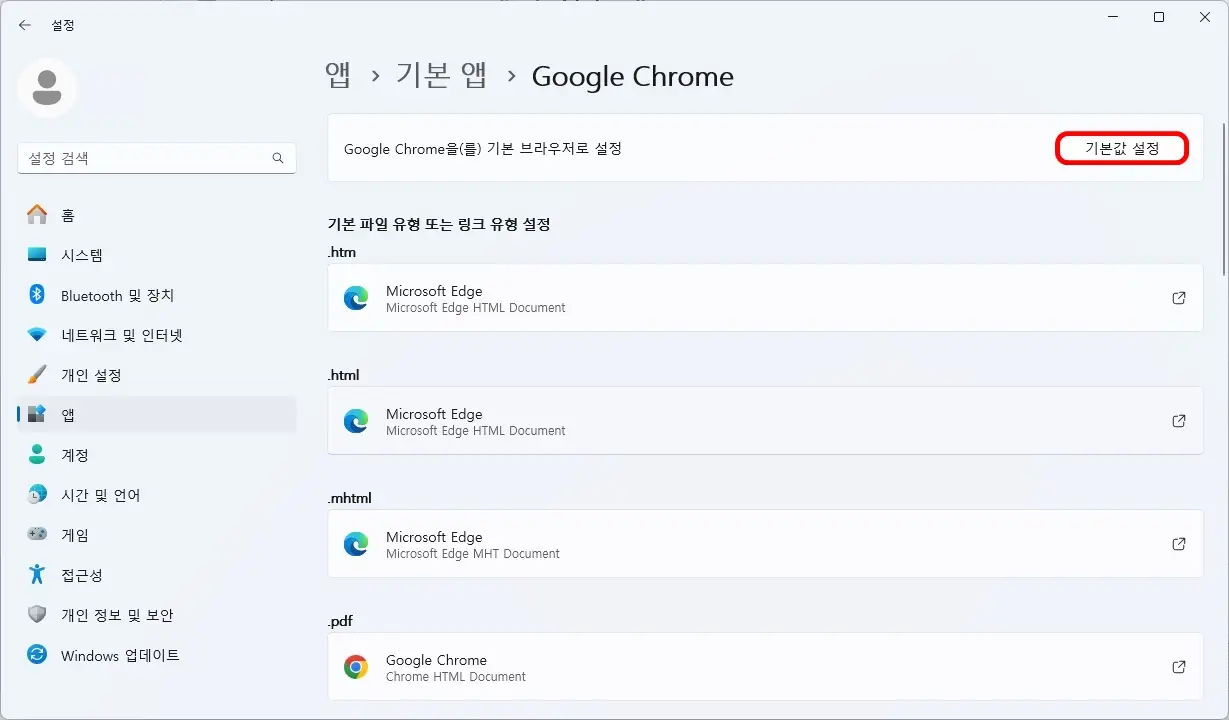Click the personalization paintbrush icon
The height and width of the screenshot is (720, 1229).
click(37, 375)
